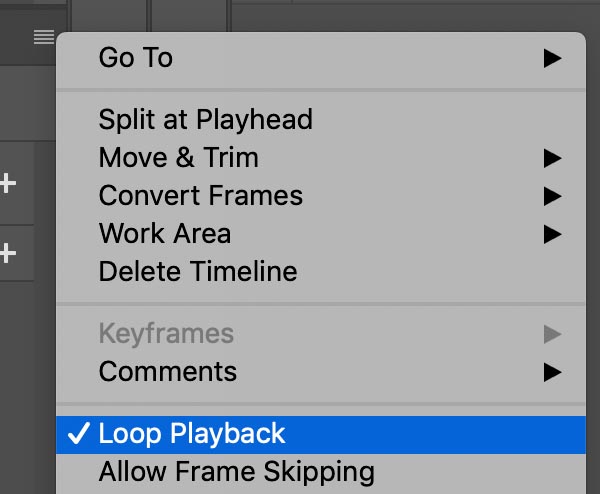Choose Split at Playhead
Screen dimensions: 600x494
pyautogui.click(x=321, y=120)
